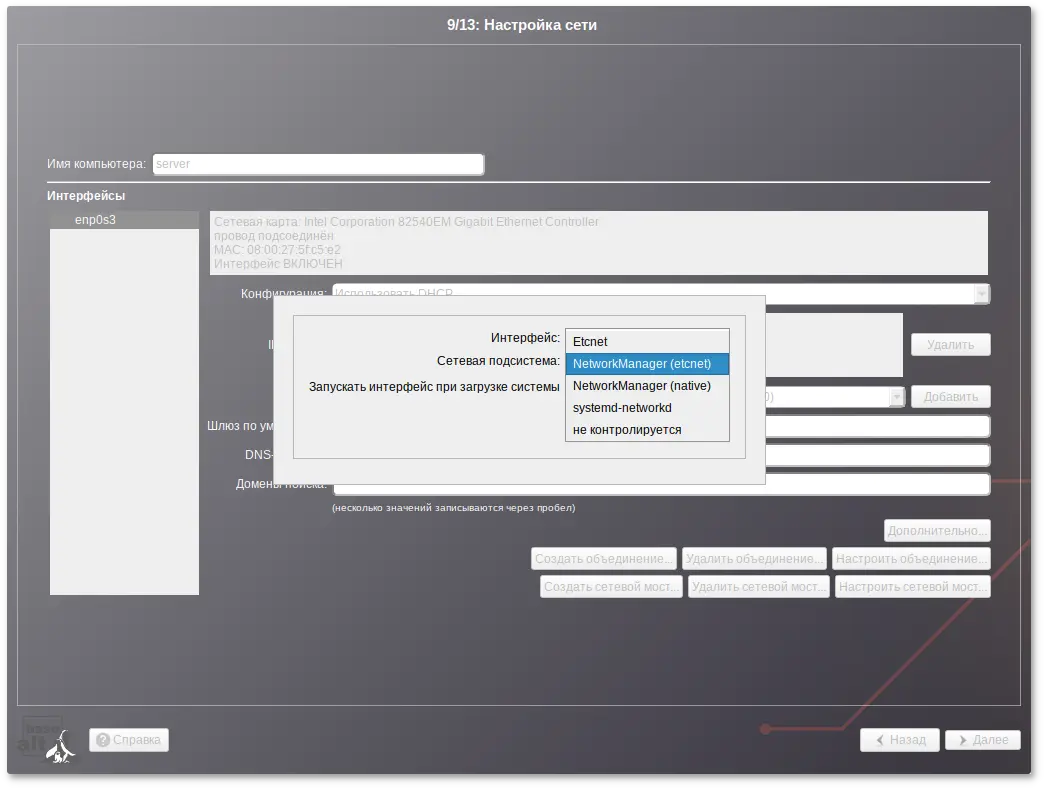Select systemd-networkd subsystem
Screen dimensions: 1044x788
(647, 407)
